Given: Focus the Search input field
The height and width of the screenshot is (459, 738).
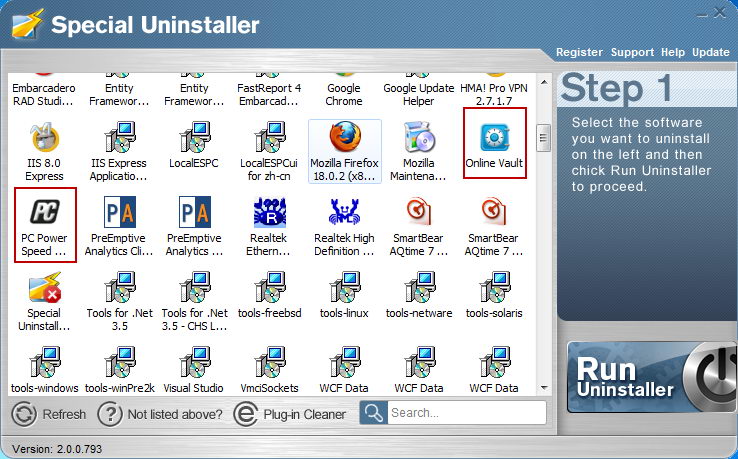Looking at the screenshot, I should pyautogui.click(x=466, y=413).
